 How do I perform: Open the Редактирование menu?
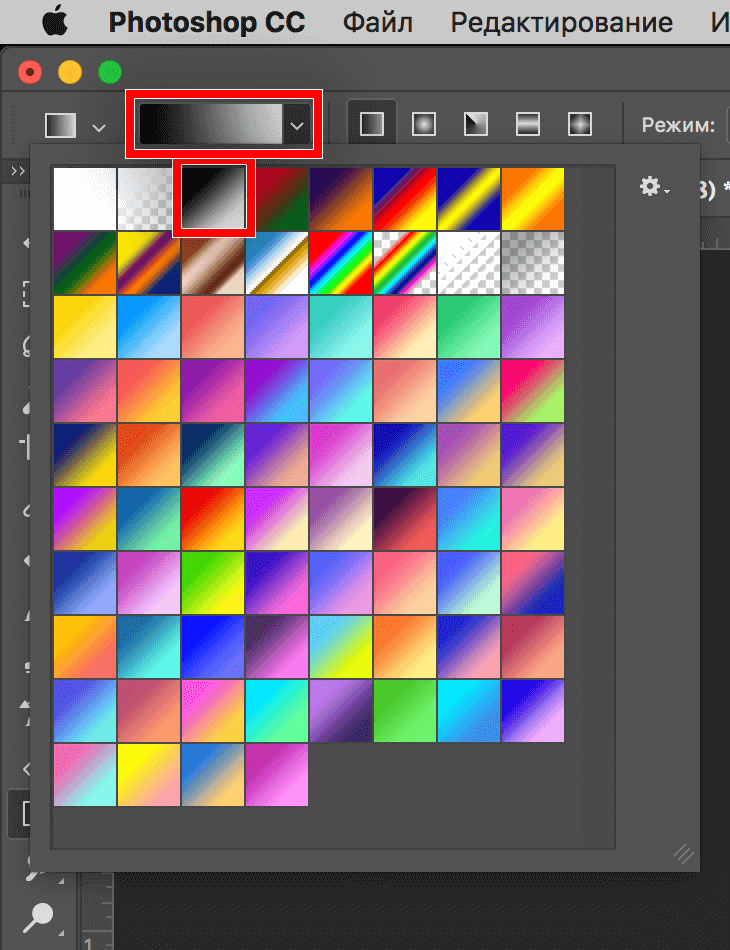pyautogui.click(x=560, y=22)
